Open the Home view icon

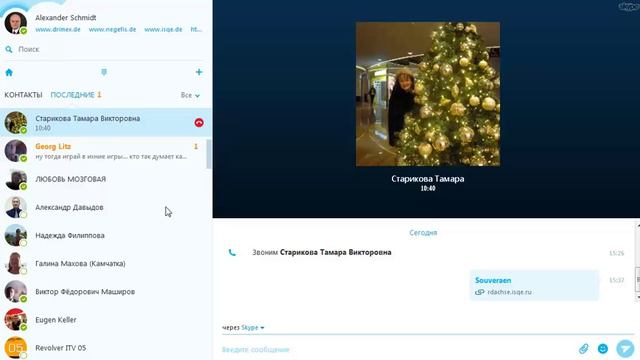pos(9,73)
